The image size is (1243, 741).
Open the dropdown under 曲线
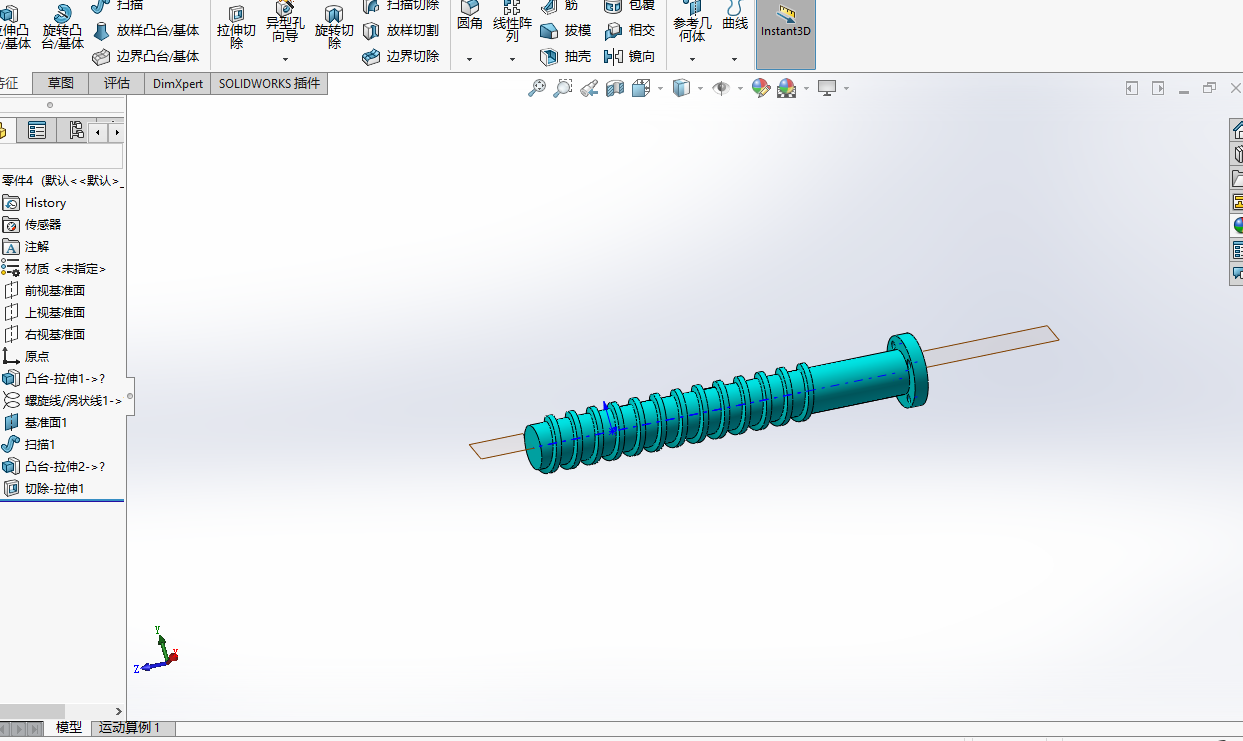[x=735, y=59]
